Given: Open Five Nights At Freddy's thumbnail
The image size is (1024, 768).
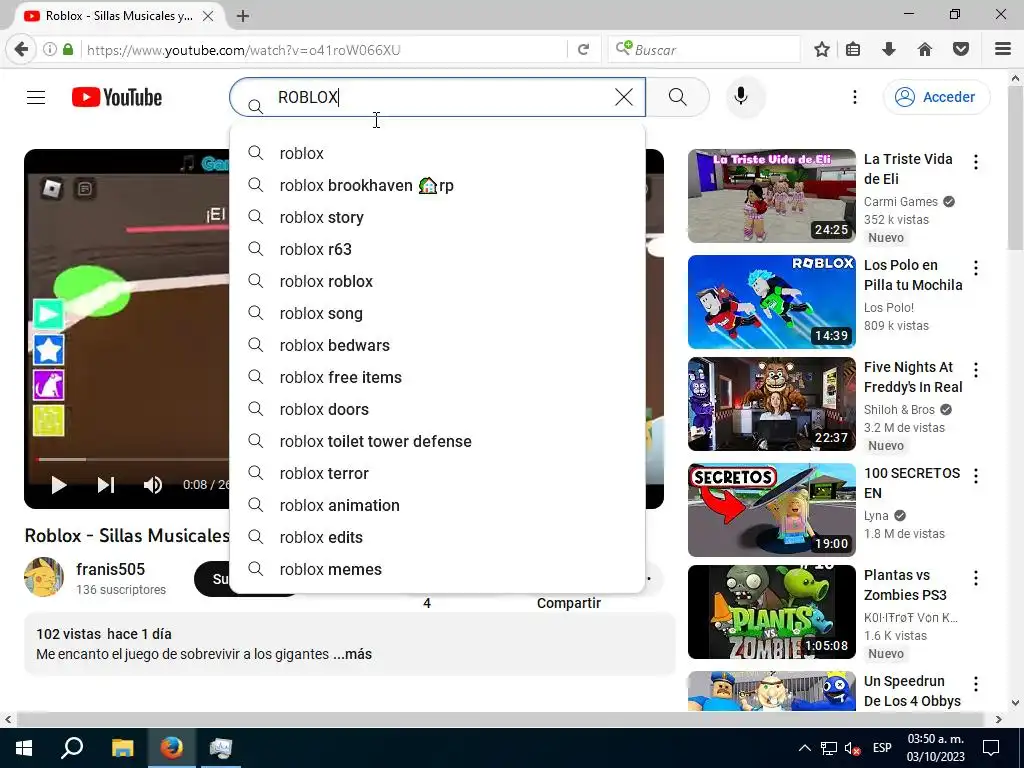Looking at the screenshot, I should (772, 404).
